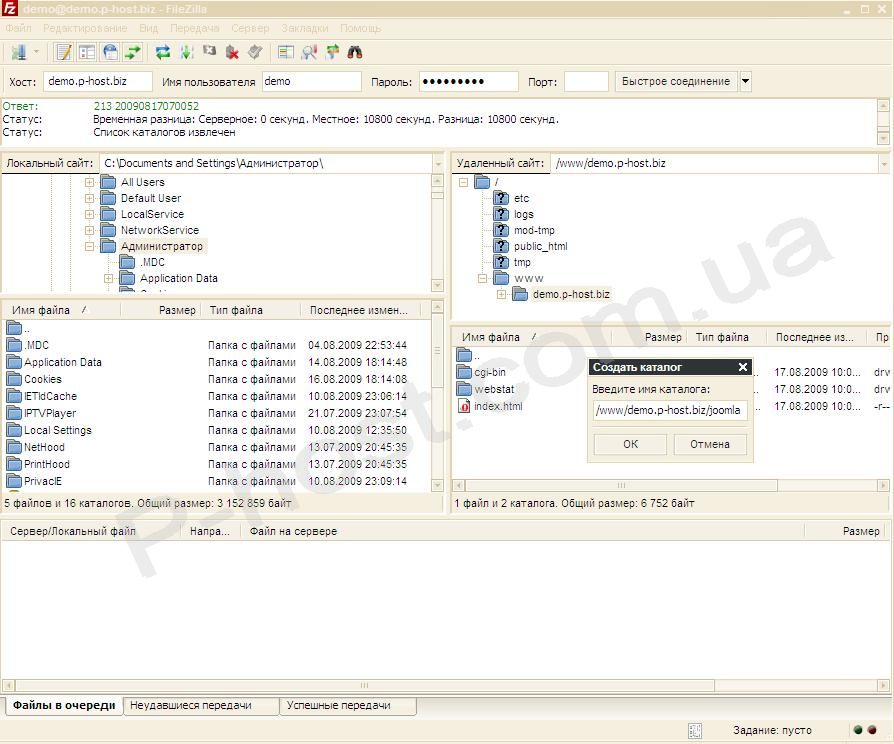Viewport: 894px width, 744px height.
Task: Expand the Application Data tree node
Action: click(108, 278)
